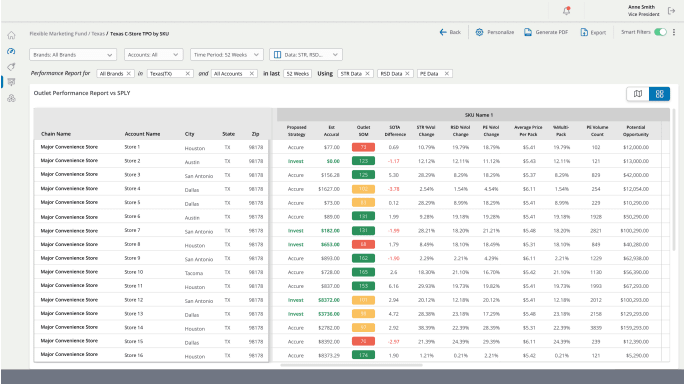Screen dimensions: 684x384
Task: Switch to map view
Action: point(638,94)
